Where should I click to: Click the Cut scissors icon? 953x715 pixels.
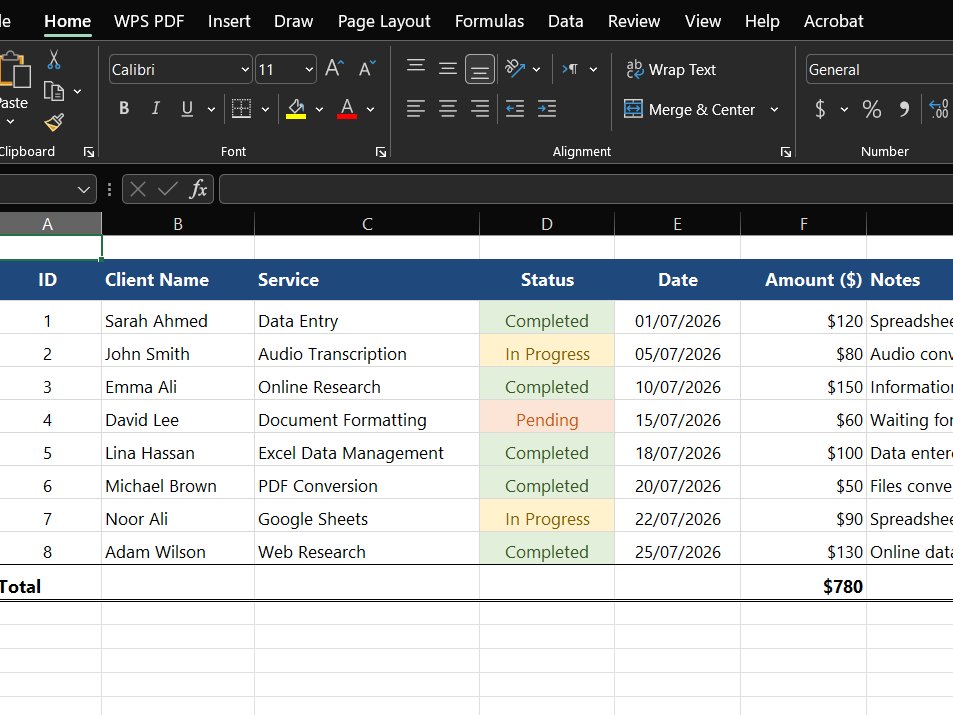(53, 59)
